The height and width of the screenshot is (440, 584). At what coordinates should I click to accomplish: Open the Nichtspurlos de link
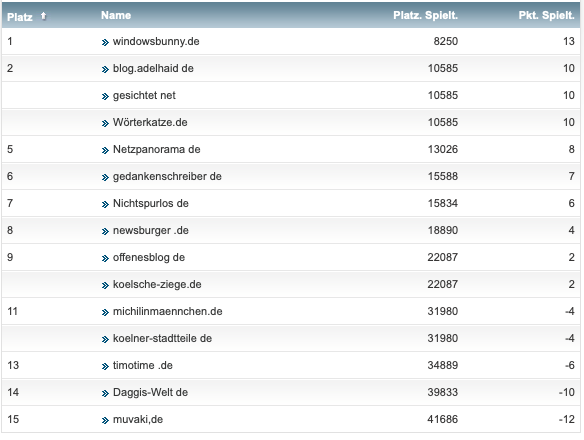coord(150,203)
